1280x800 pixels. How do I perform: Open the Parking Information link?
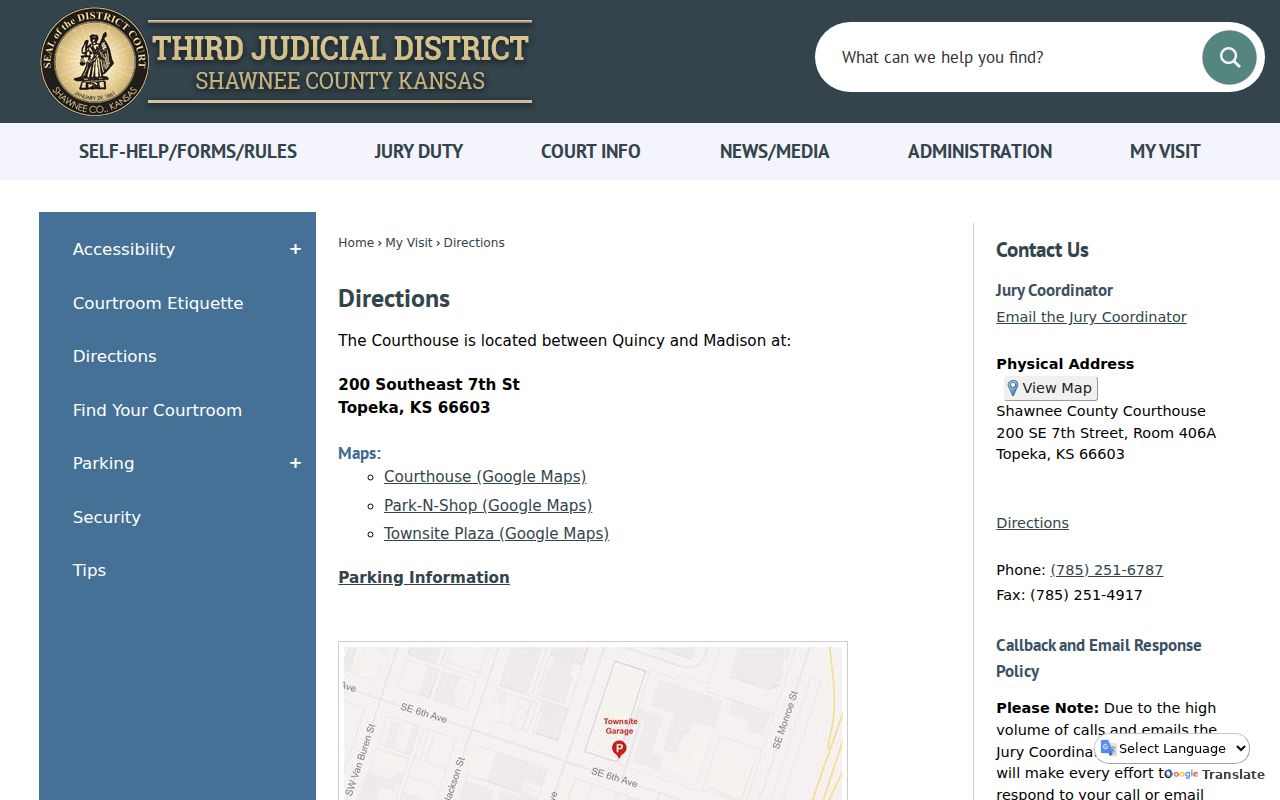pyautogui.click(x=424, y=577)
